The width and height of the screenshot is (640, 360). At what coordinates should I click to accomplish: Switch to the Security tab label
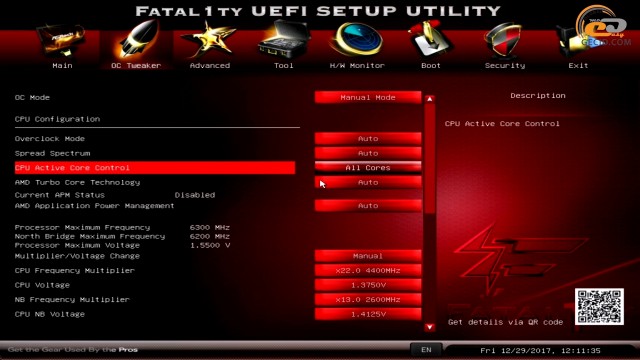[505, 65]
